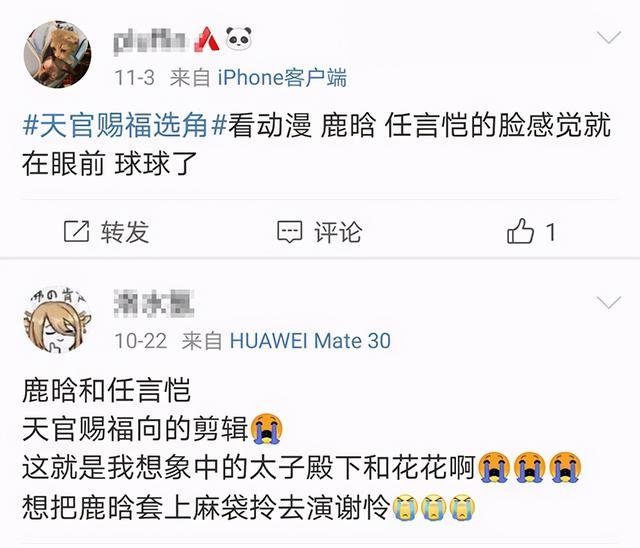Tap the panda badge icon

238,39
